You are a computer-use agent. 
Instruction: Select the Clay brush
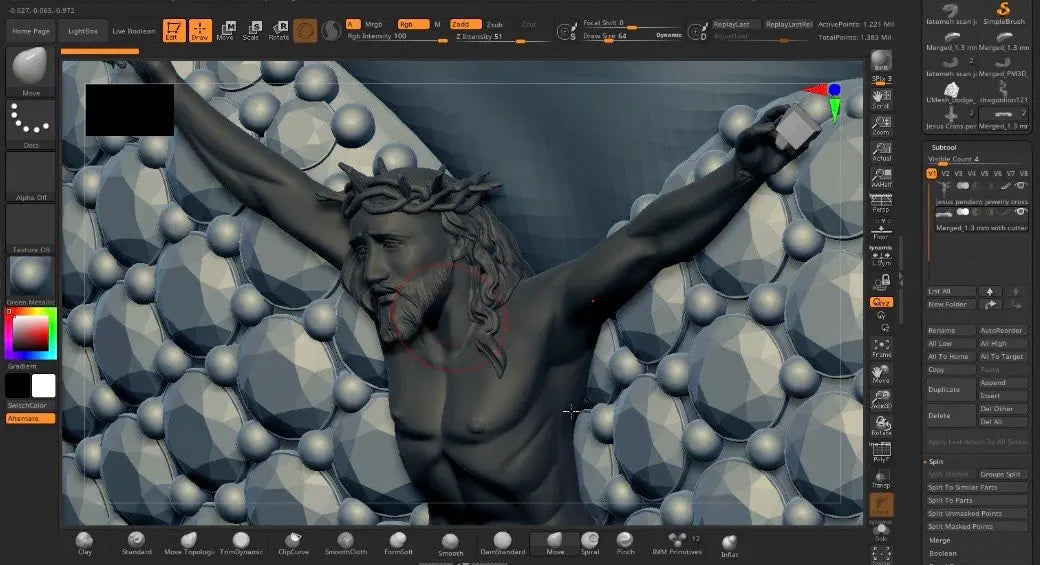[85, 544]
